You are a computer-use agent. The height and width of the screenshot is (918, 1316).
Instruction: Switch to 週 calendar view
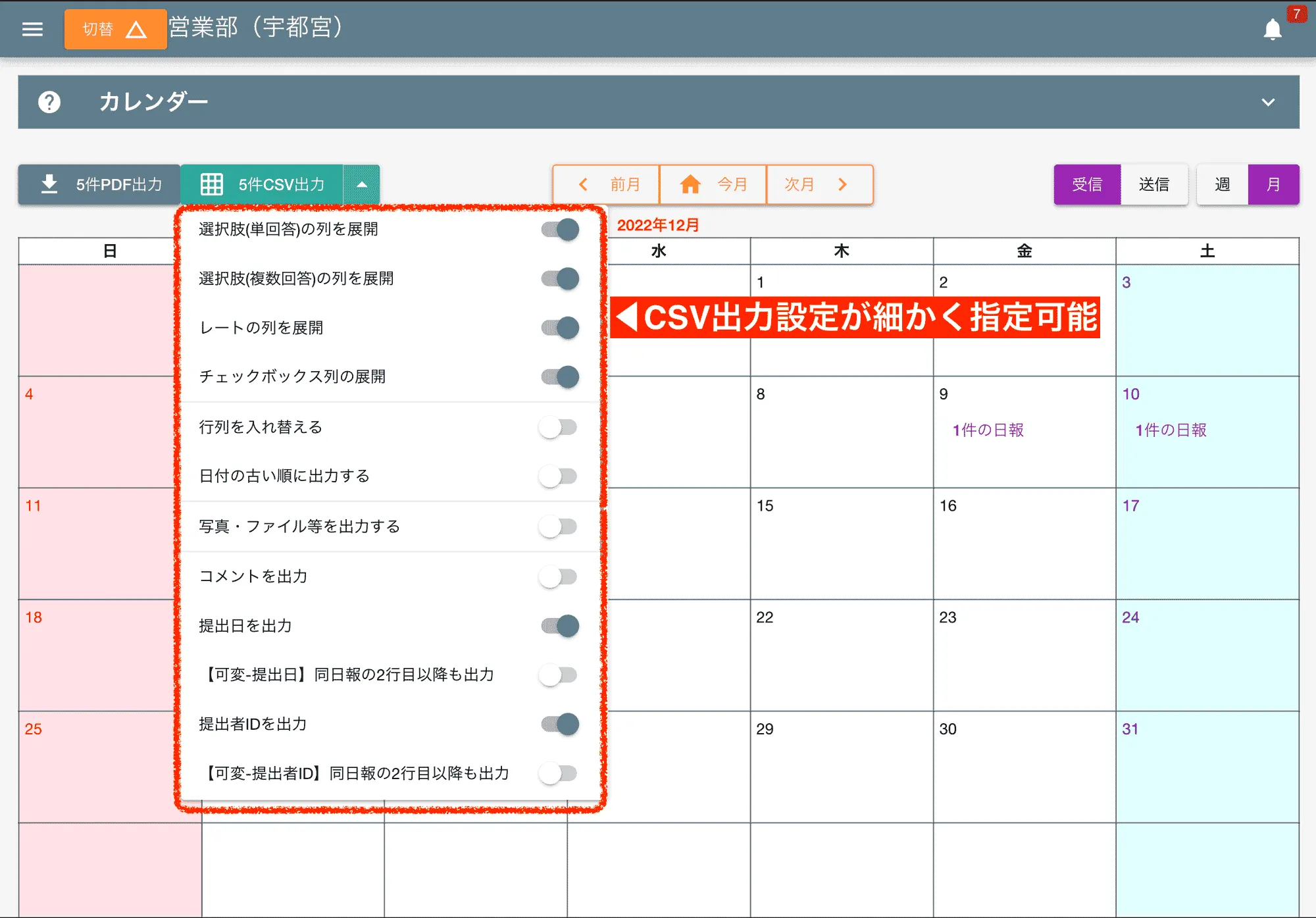coord(1222,184)
